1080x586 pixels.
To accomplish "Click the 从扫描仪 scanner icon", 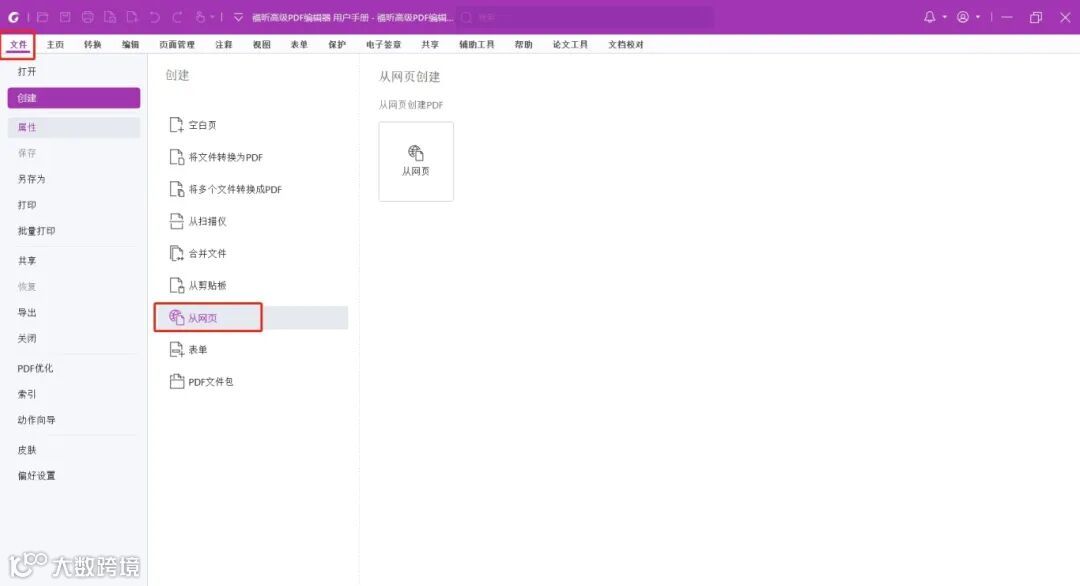I will pyautogui.click(x=176, y=221).
